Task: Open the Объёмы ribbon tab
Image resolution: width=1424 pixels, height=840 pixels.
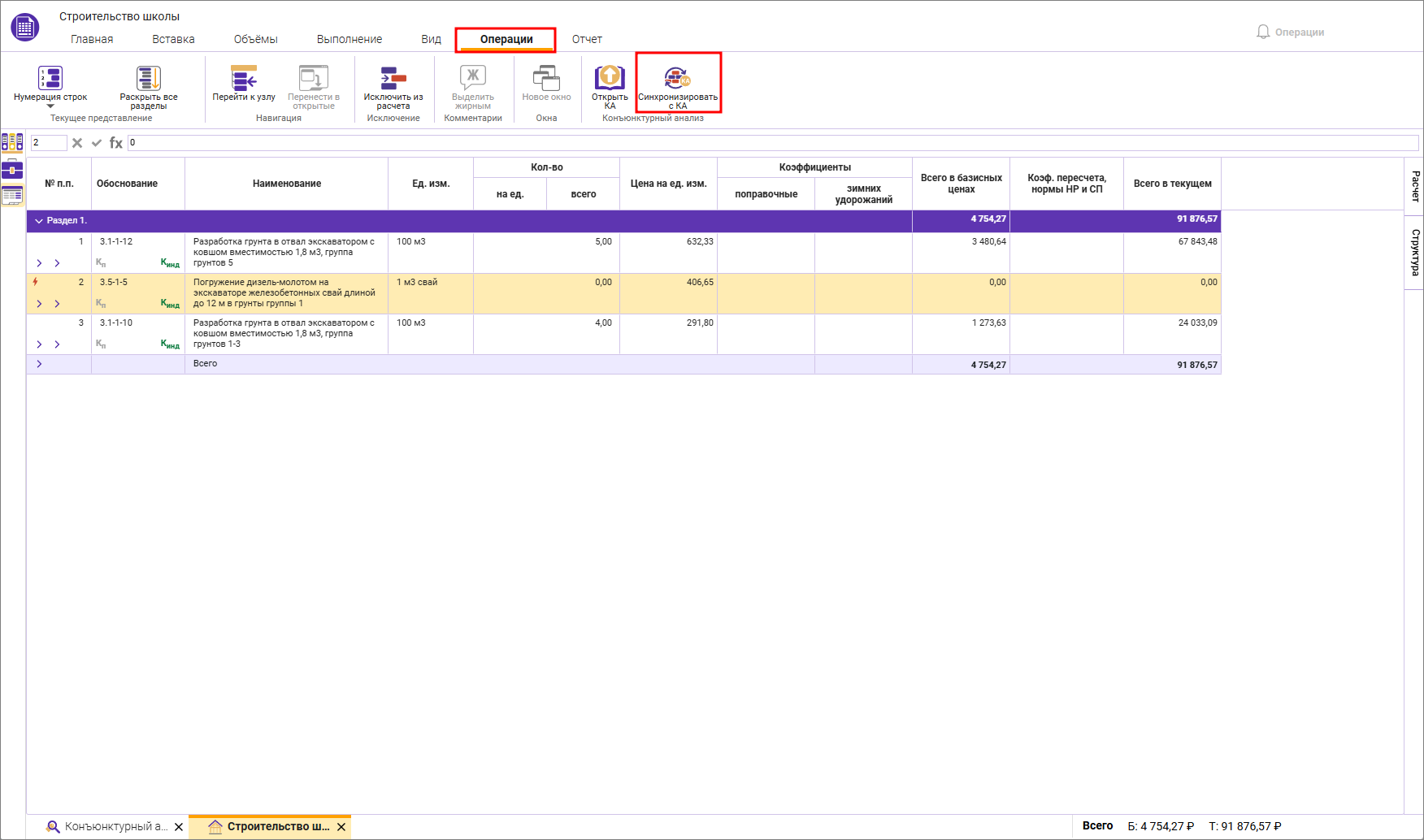Action: 256,39
